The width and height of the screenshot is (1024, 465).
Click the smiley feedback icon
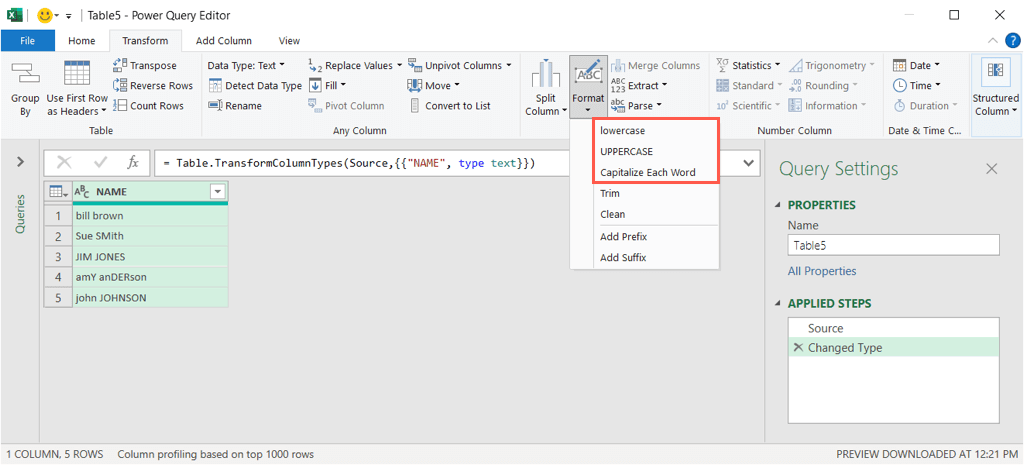[x=45, y=15]
